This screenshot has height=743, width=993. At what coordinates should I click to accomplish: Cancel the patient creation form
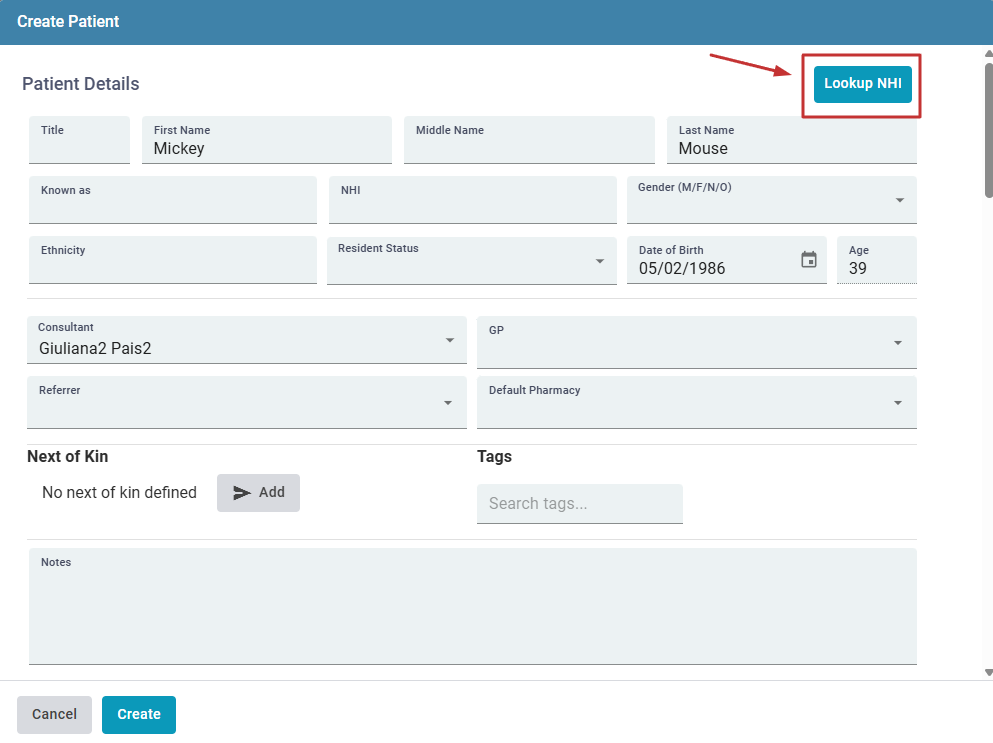(x=54, y=714)
